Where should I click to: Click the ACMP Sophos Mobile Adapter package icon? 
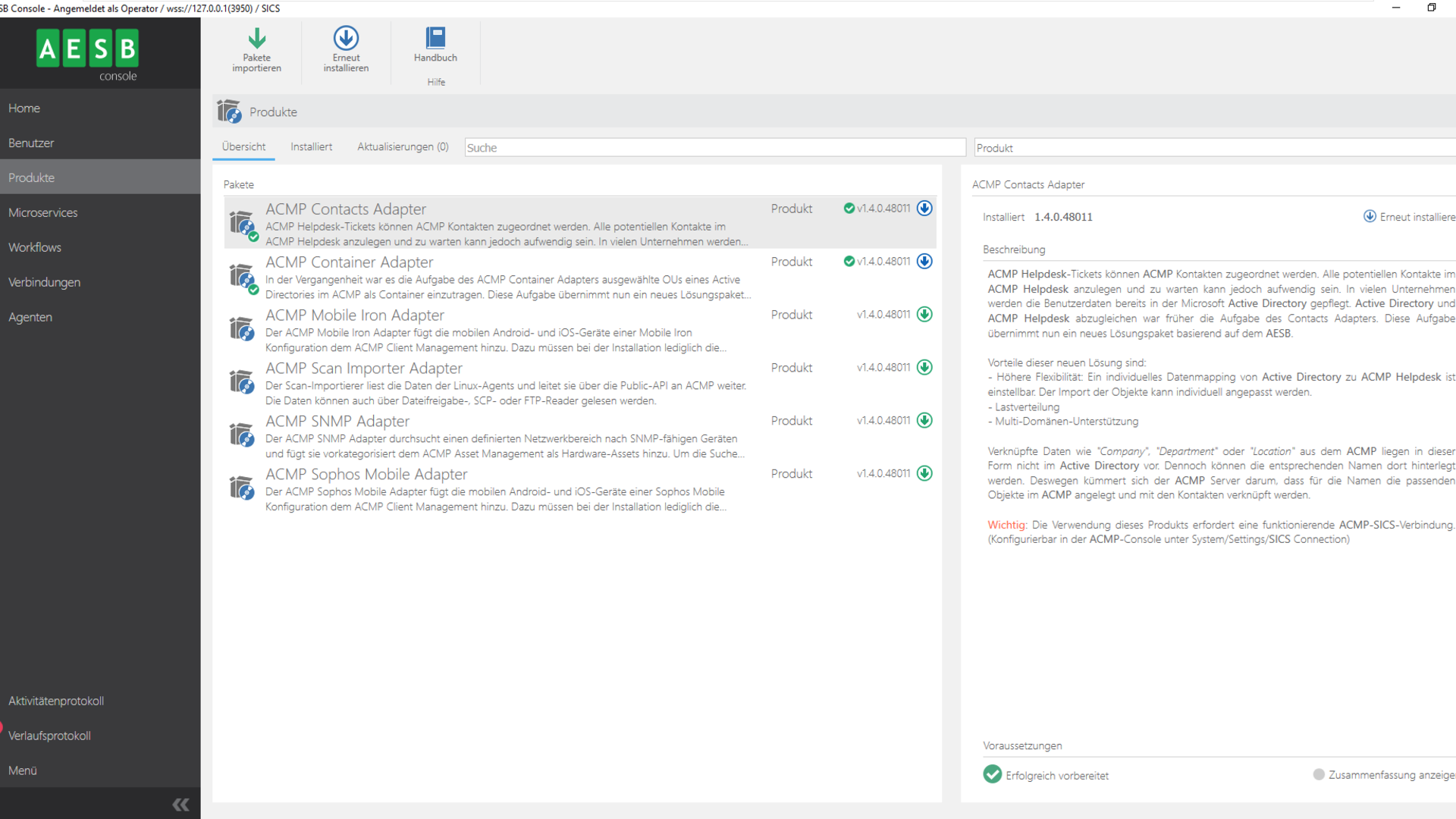pos(242,488)
